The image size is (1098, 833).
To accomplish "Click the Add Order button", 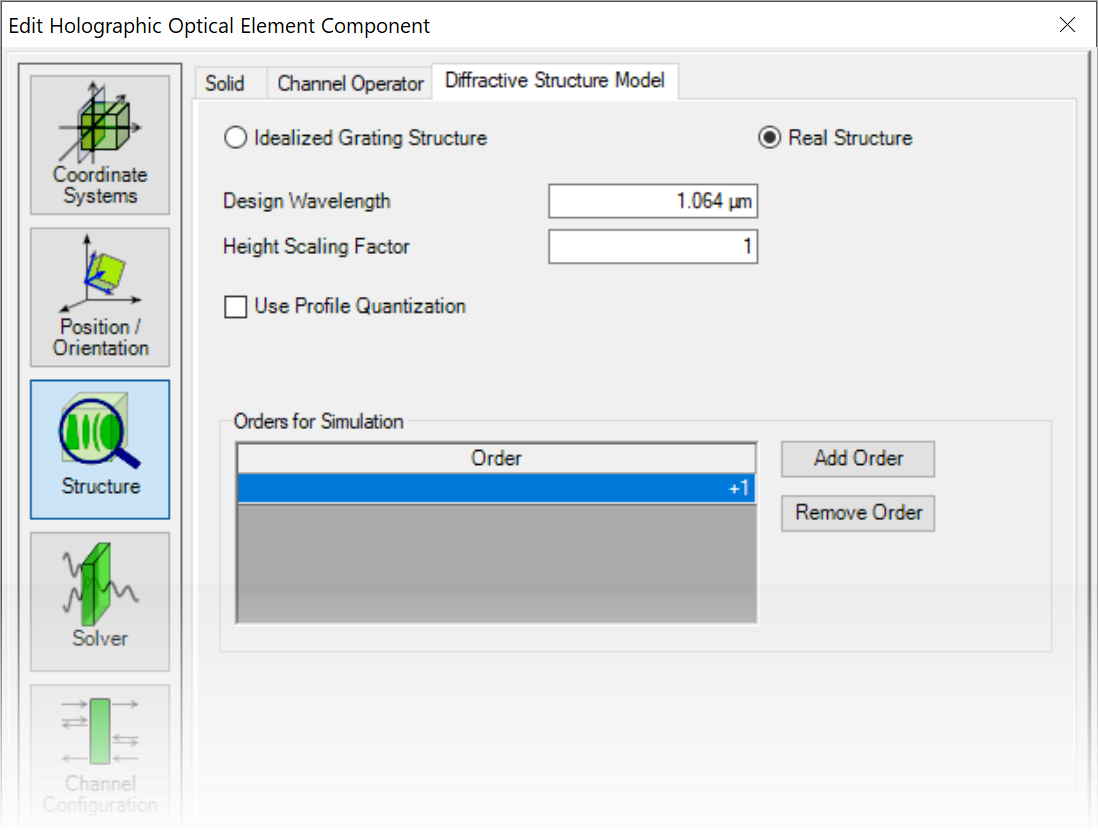I will click(x=858, y=458).
